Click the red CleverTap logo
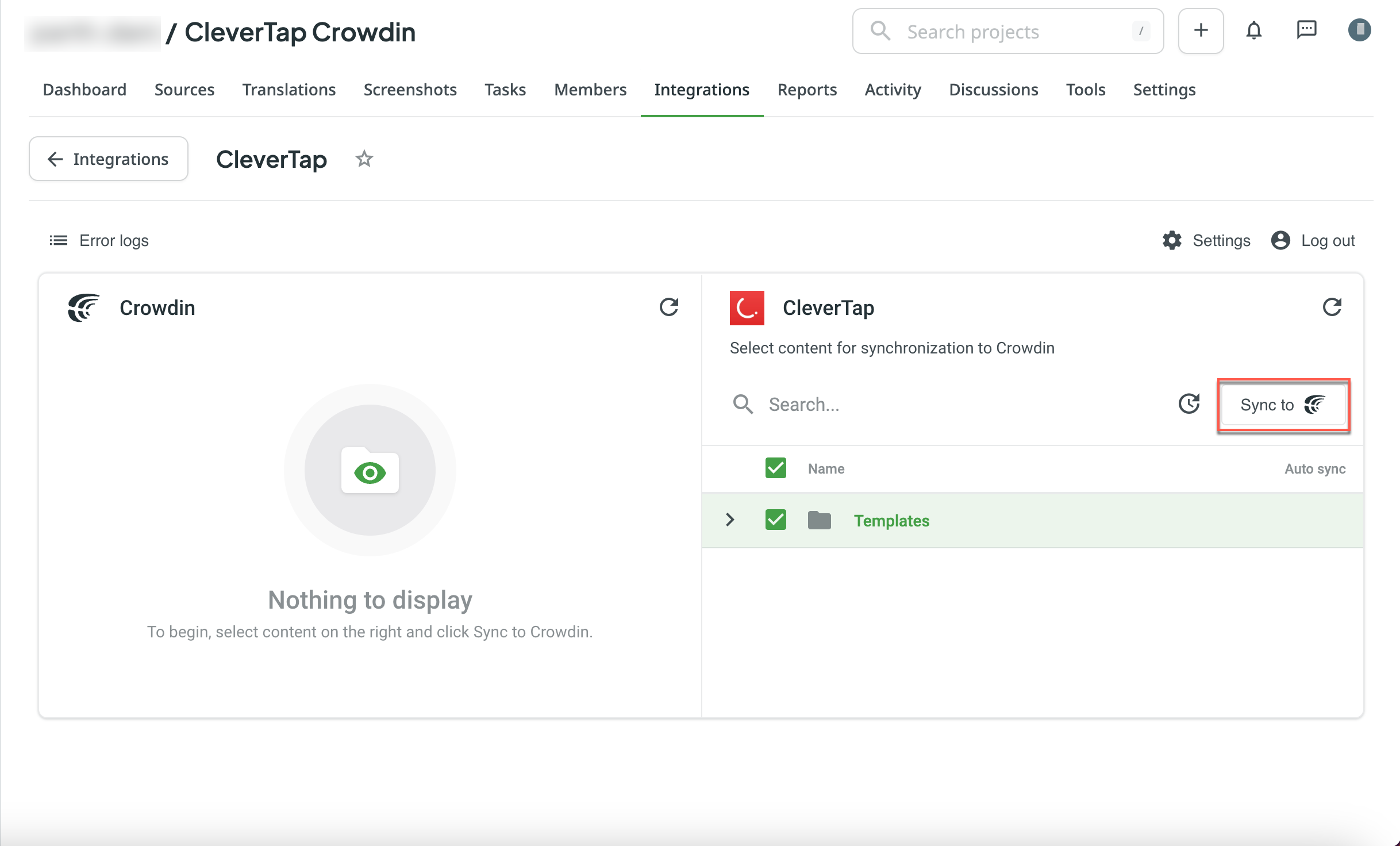 (x=747, y=307)
